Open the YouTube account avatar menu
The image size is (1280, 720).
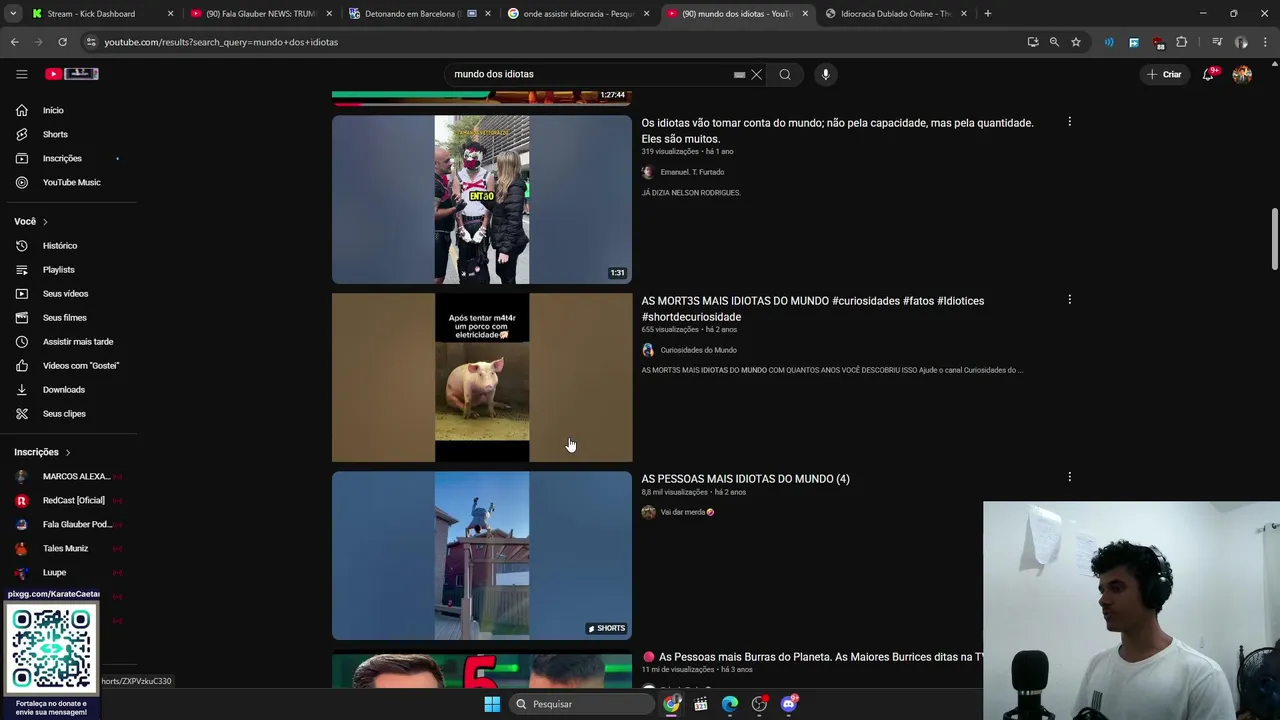click(x=1242, y=74)
